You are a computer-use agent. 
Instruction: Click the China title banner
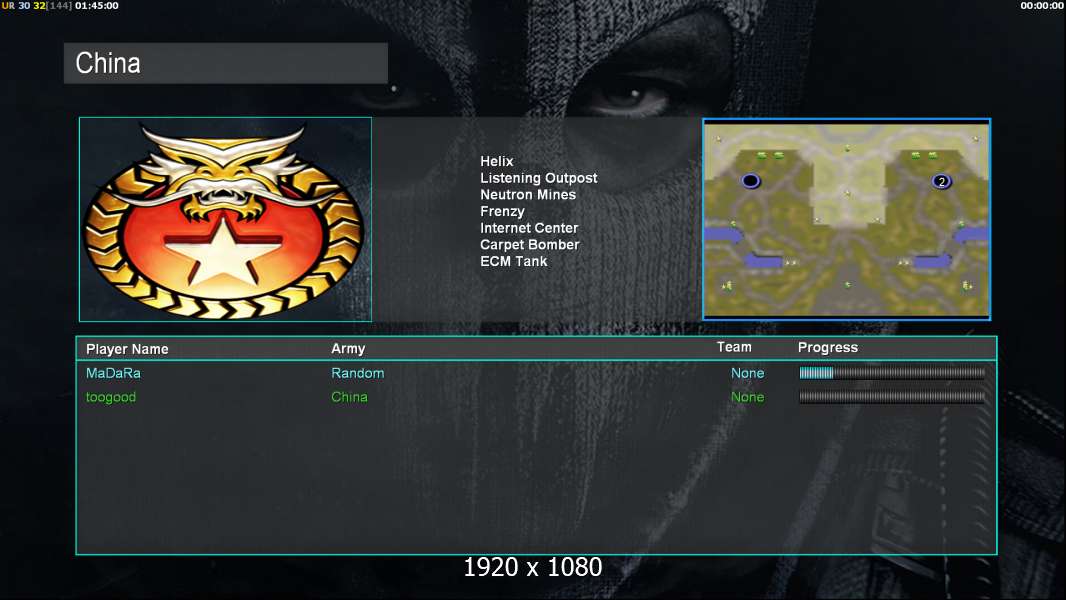coord(226,63)
